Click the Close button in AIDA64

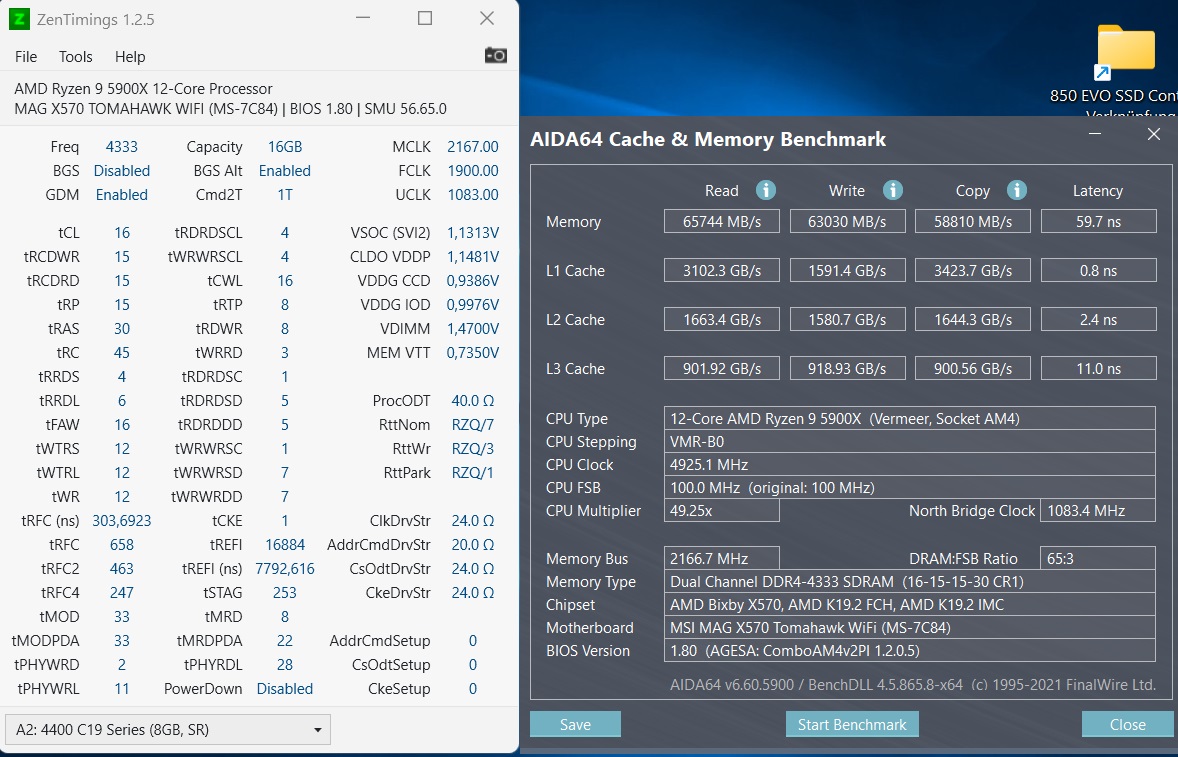tap(1128, 725)
